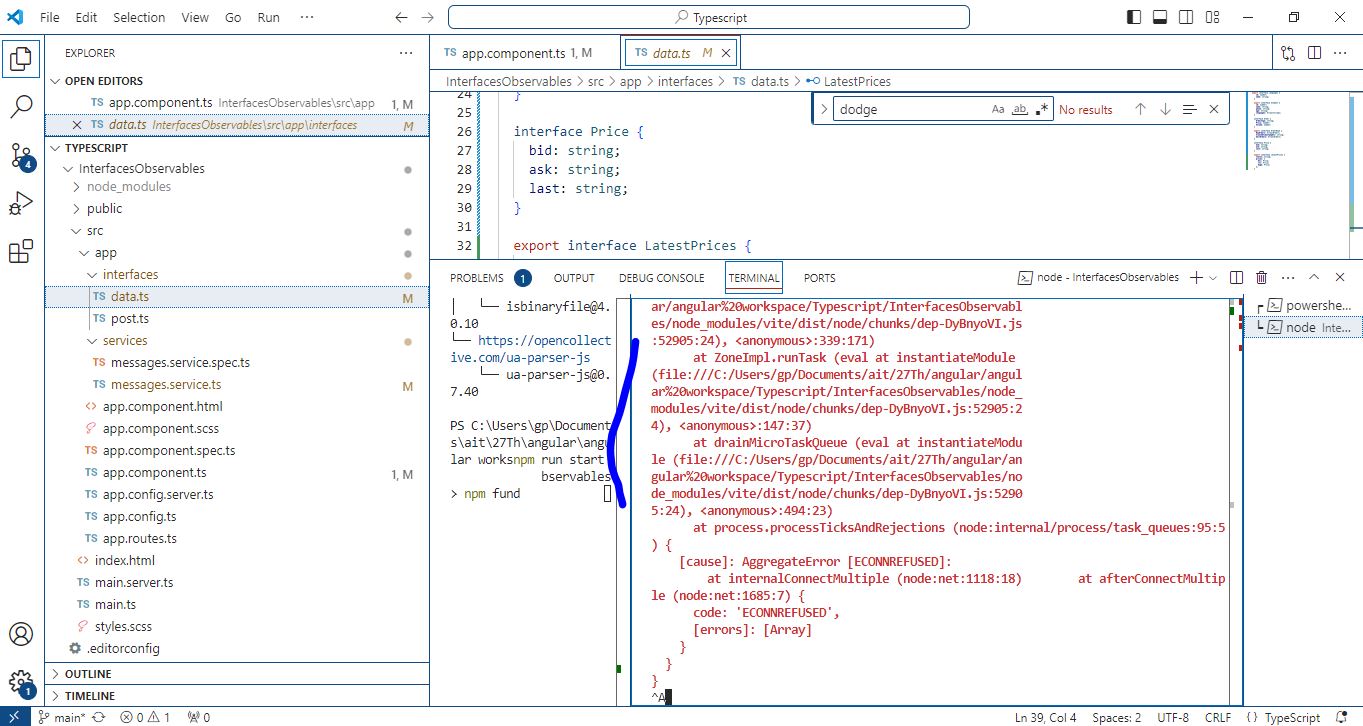
Task: Switch to the Problems panel tab
Action: pyautogui.click(x=477, y=278)
